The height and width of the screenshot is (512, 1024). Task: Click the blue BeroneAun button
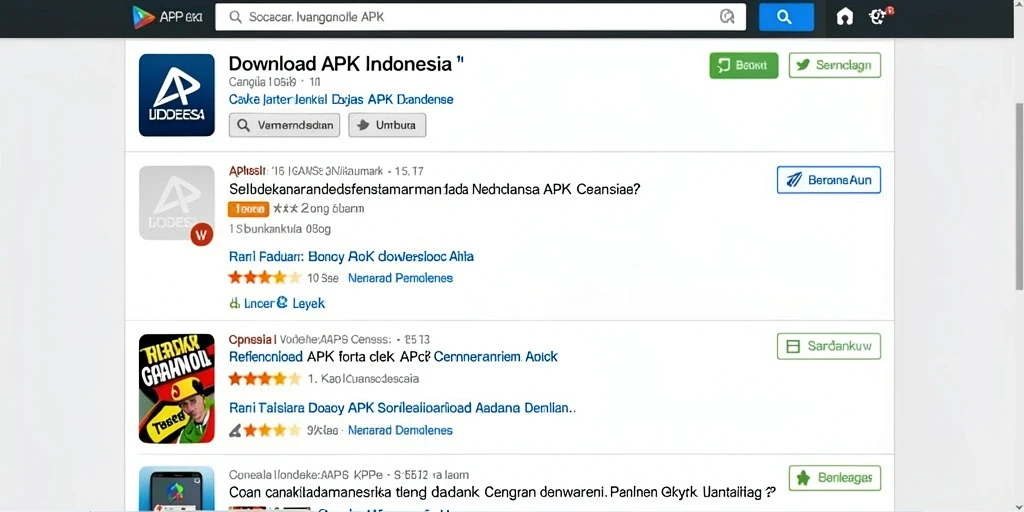pyautogui.click(x=829, y=180)
